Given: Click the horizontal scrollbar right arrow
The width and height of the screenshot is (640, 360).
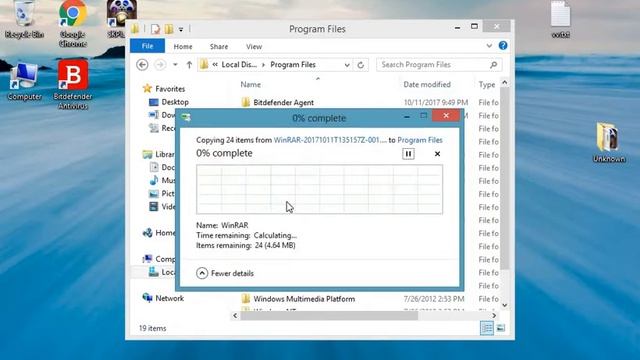Looking at the screenshot, I should click(x=494, y=315).
